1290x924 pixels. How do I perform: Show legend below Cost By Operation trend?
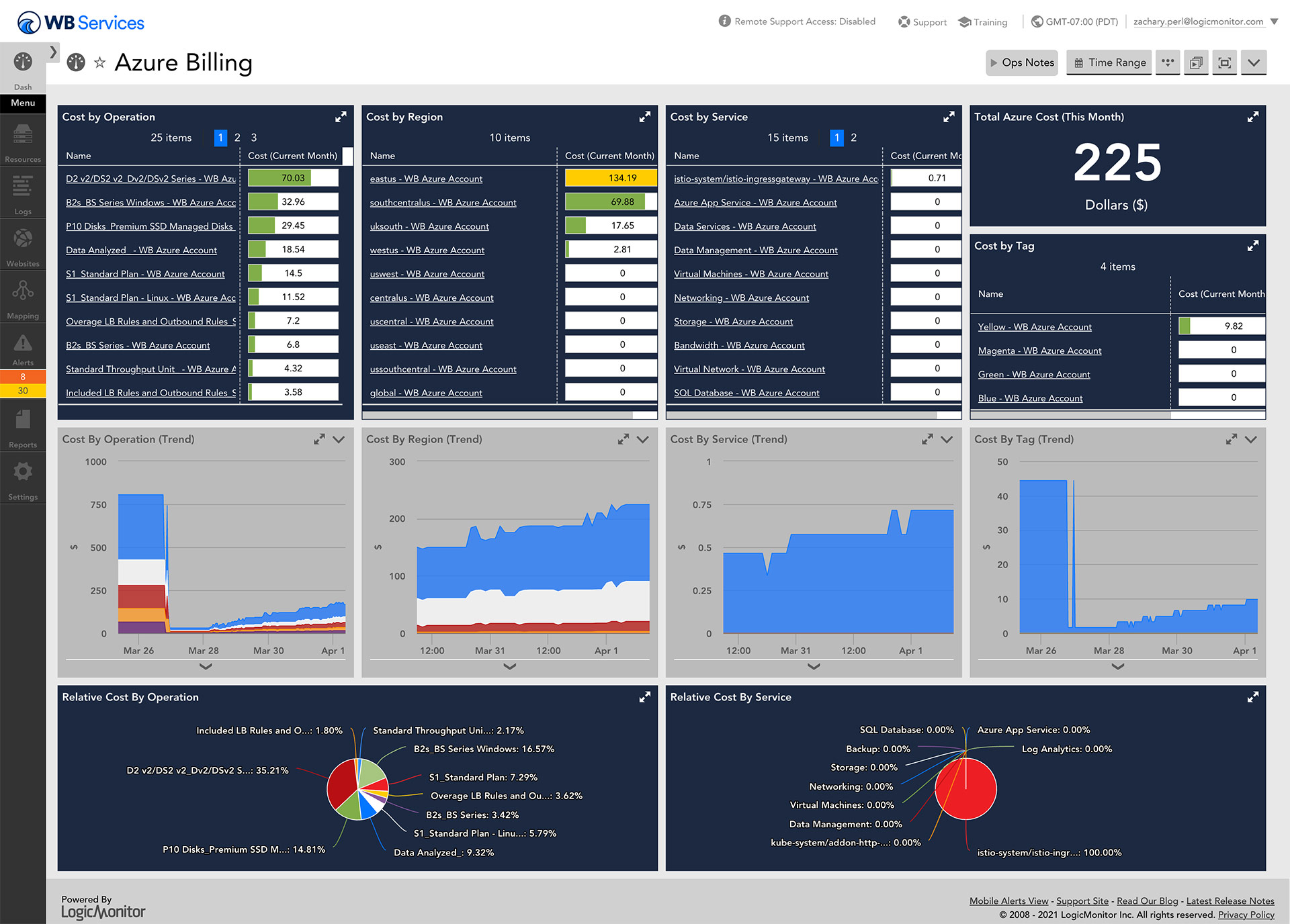pyautogui.click(x=206, y=666)
